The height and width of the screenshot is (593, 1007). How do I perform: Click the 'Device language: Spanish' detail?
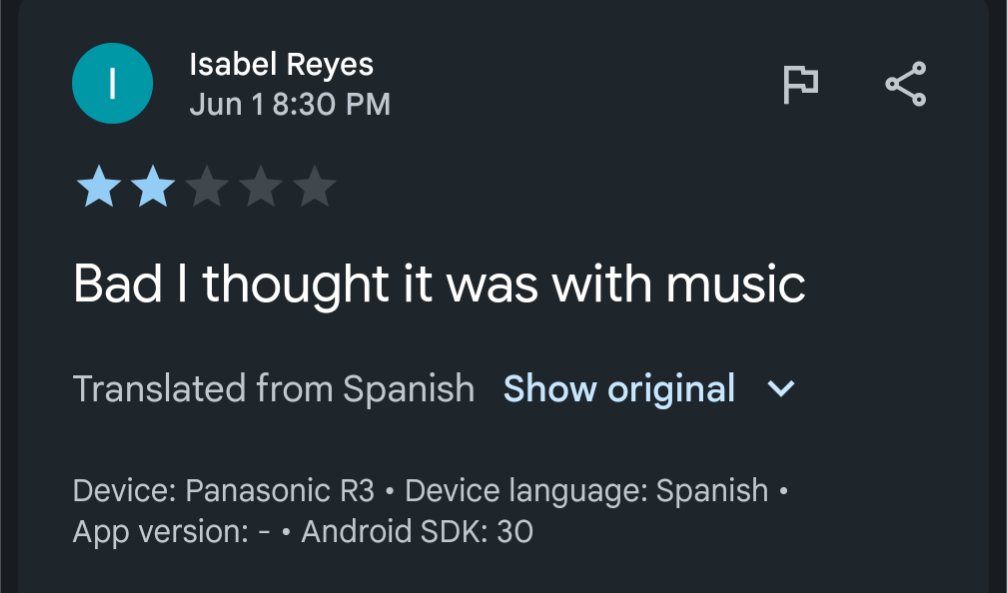[x=586, y=492]
